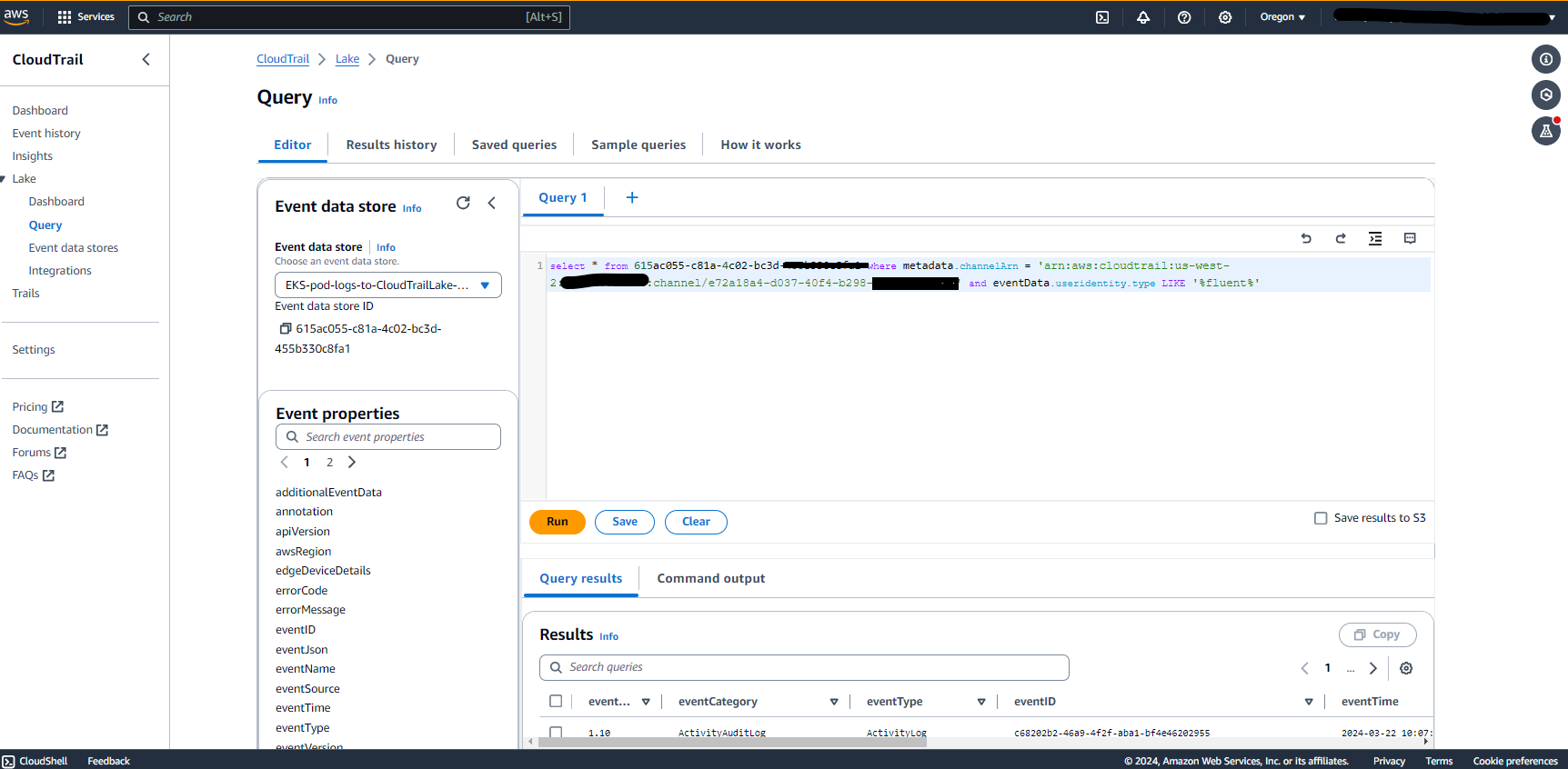The height and width of the screenshot is (769, 1568).
Task: Open the Lake breadcrumb link
Action: [x=347, y=59]
